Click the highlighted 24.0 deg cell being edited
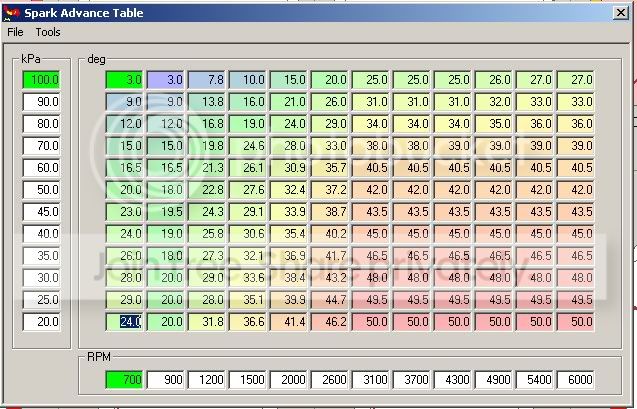This screenshot has height=409, width=637. click(x=124, y=322)
